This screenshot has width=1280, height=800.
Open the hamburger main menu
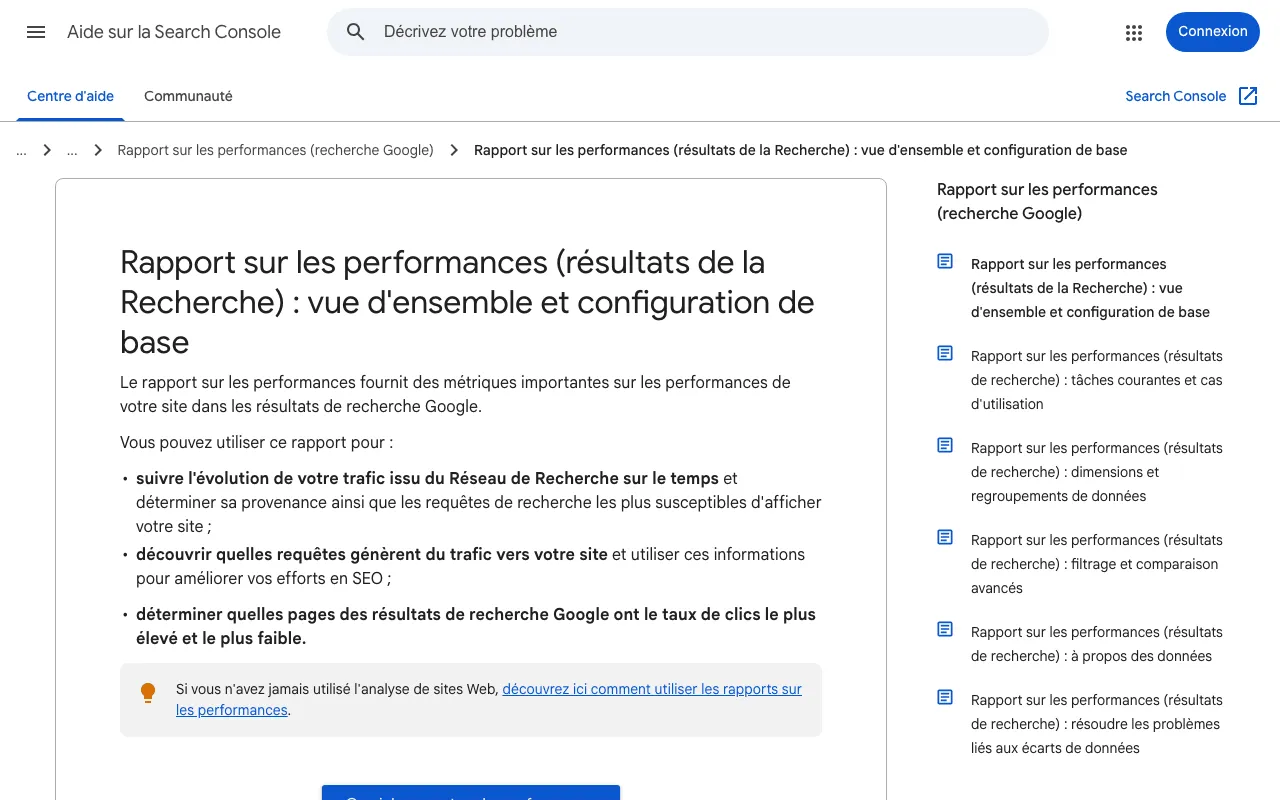36,32
